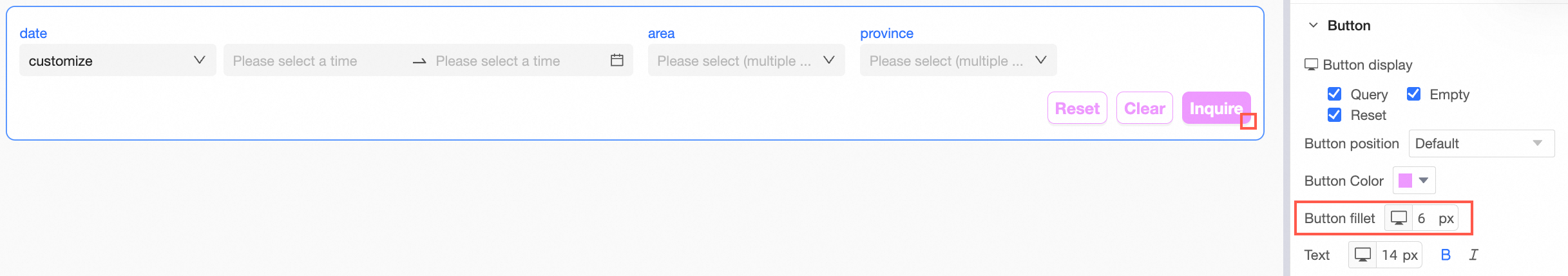Screen dimensions: 1568x276
Task: Open the Button position Default dropdown
Action: [1481, 143]
